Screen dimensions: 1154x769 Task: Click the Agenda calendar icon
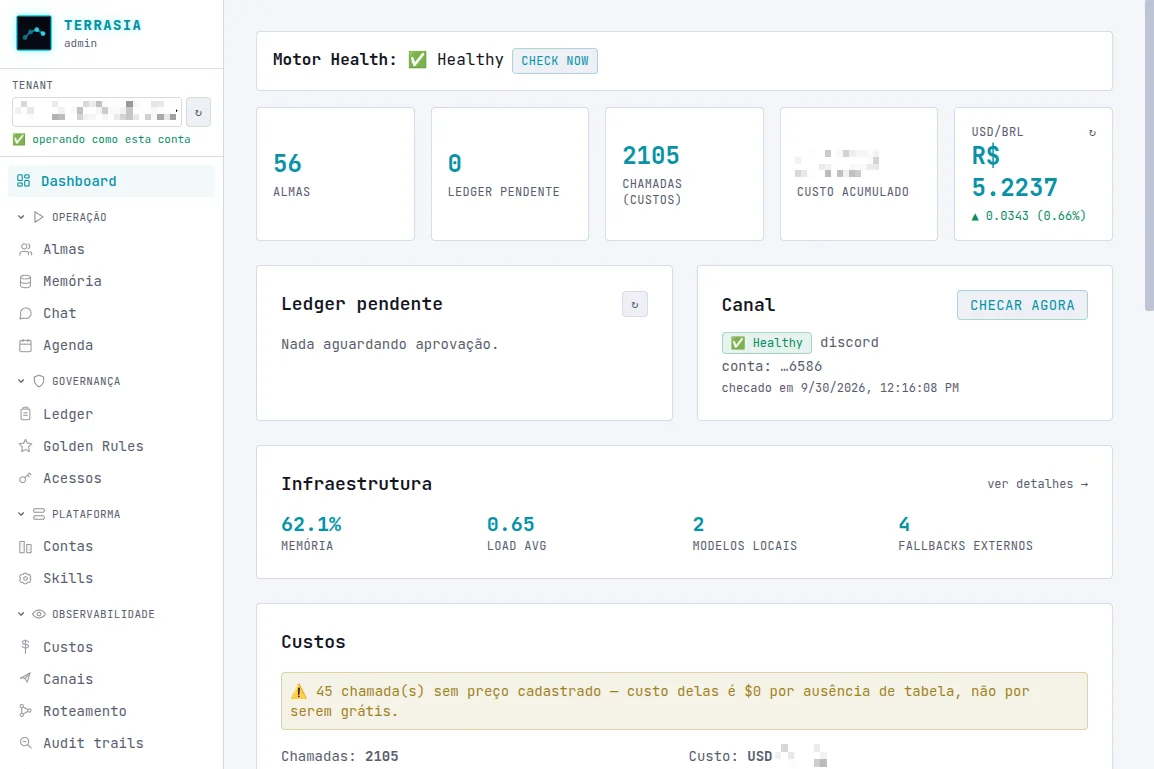click(26, 345)
